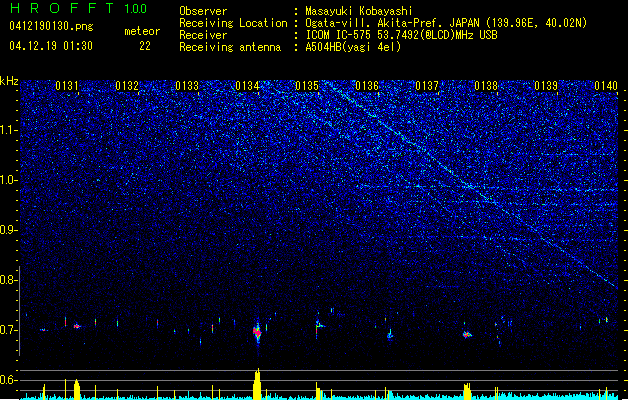This screenshot has height=400, width=629.
Task: Click time marker 0137
Action: 427,86
